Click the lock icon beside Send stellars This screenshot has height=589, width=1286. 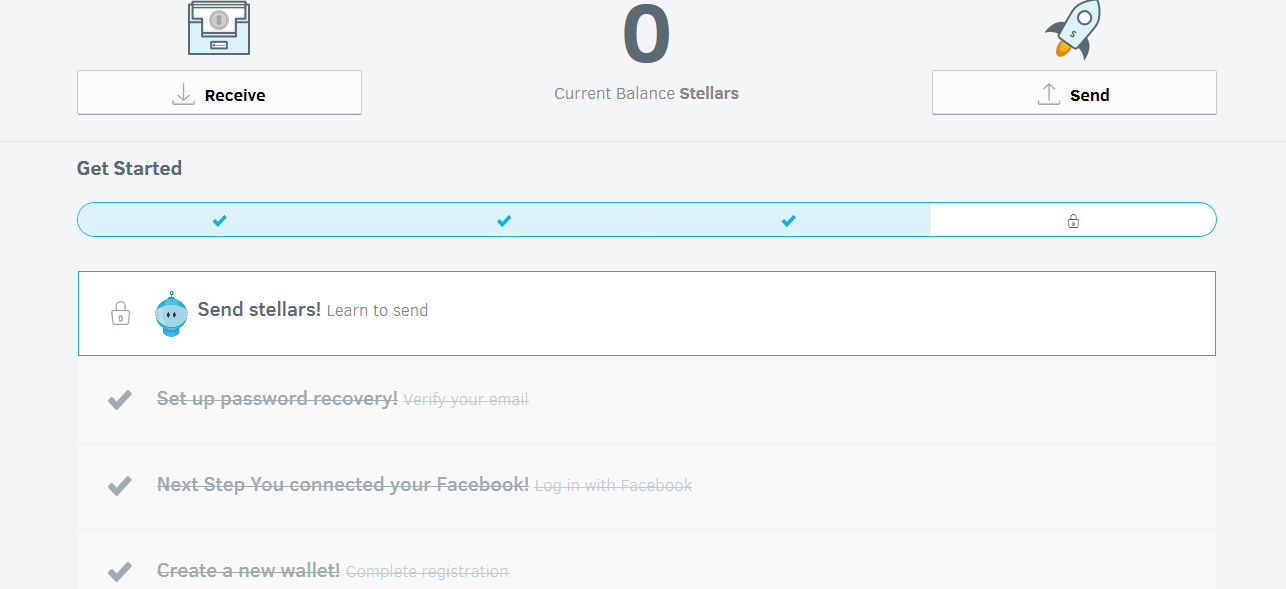pyautogui.click(x=120, y=313)
